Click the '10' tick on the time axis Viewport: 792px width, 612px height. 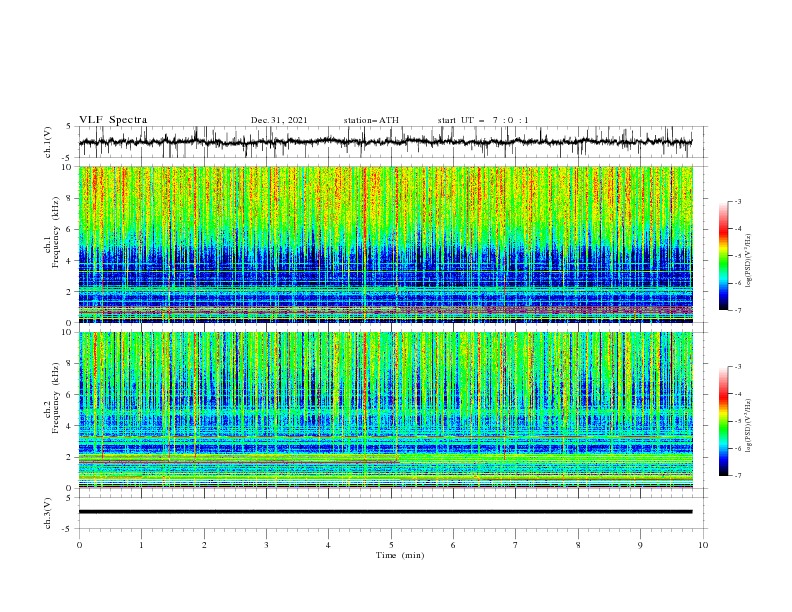[x=703, y=545]
